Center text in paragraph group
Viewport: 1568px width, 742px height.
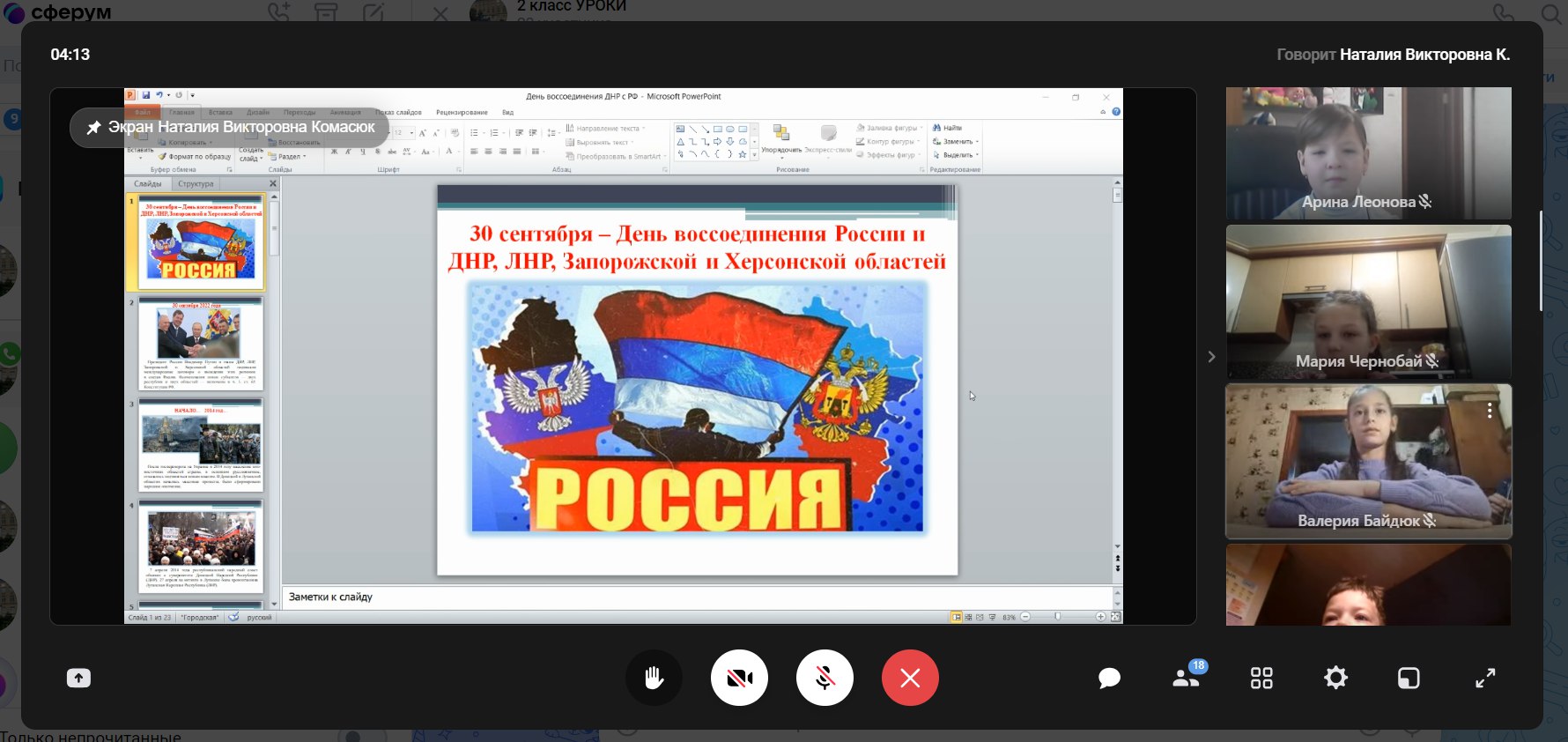coord(488,152)
